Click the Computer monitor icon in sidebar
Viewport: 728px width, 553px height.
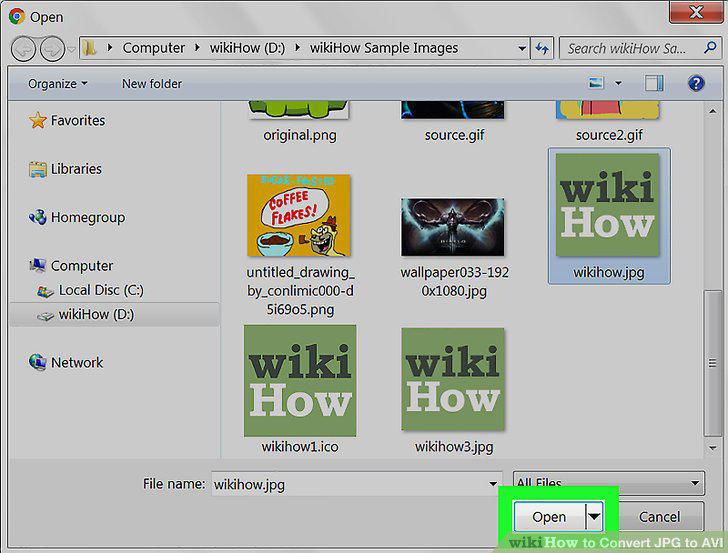tap(38, 265)
